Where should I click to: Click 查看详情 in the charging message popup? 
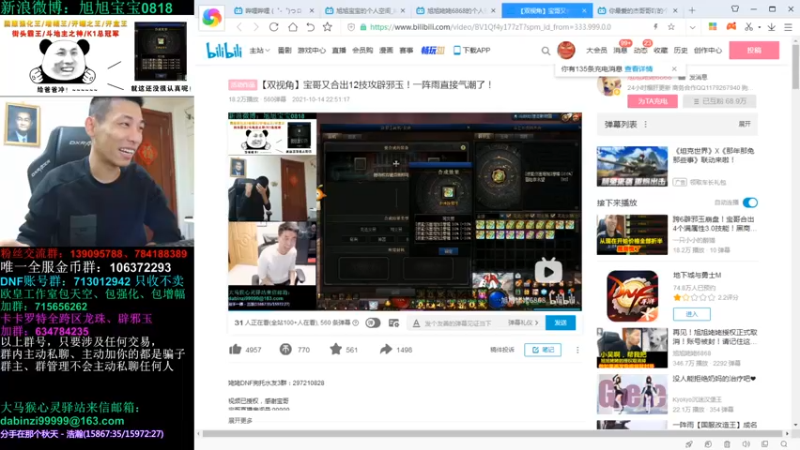point(638,69)
